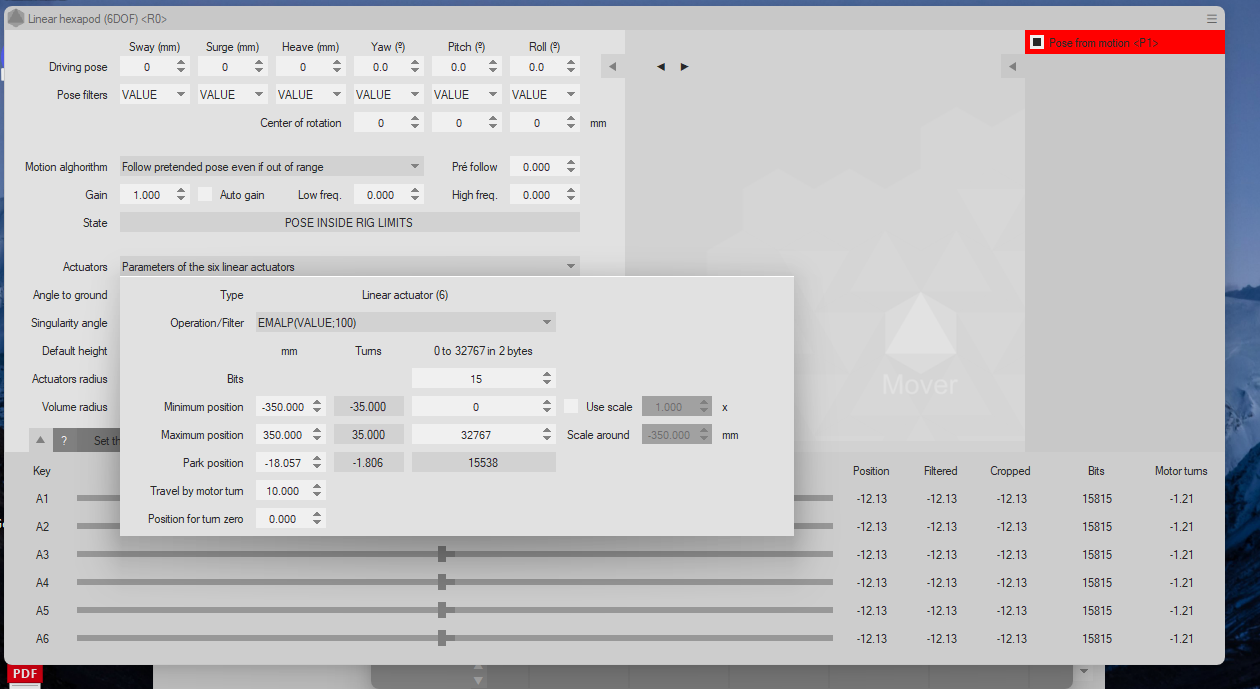Click collapse arrow left of Pose from motion
The width and height of the screenshot is (1260, 689).
tap(1012, 67)
